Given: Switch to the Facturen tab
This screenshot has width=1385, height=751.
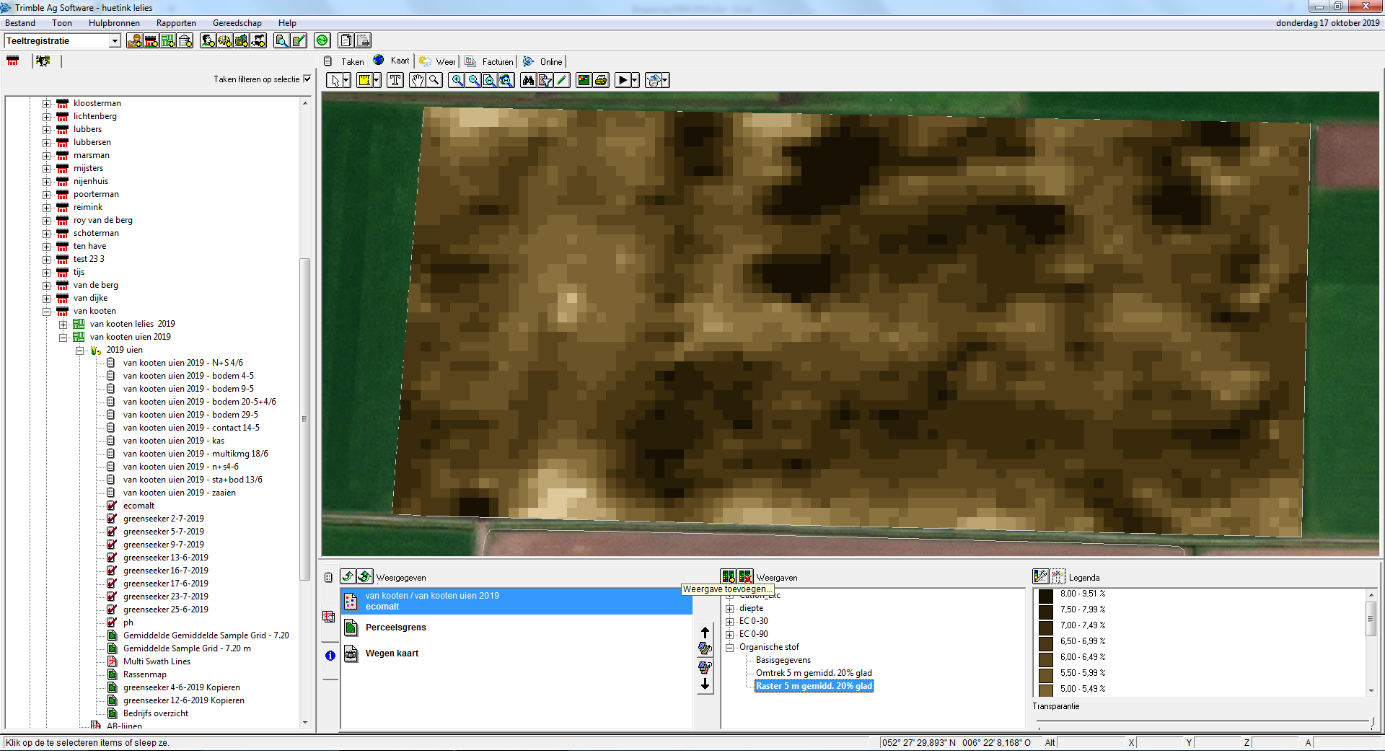Looking at the screenshot, I should [490, 61].
